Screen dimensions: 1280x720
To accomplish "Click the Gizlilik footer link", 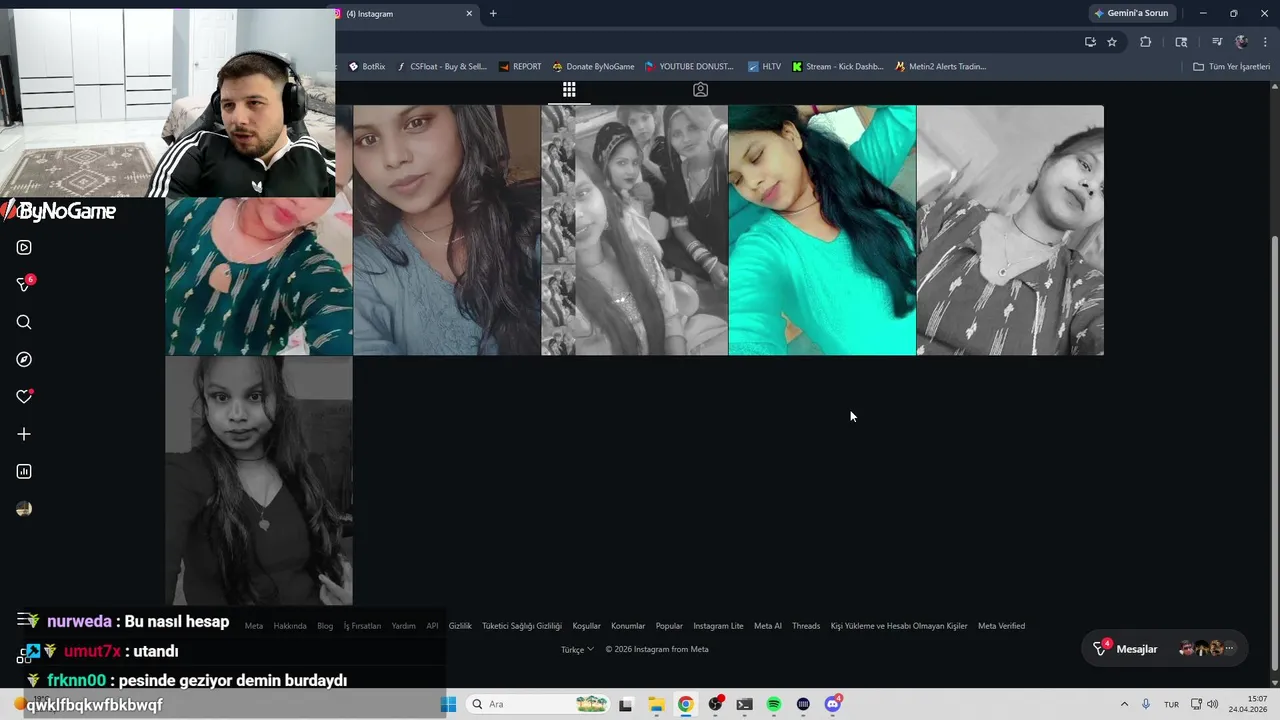I will [x=460, y=626].
